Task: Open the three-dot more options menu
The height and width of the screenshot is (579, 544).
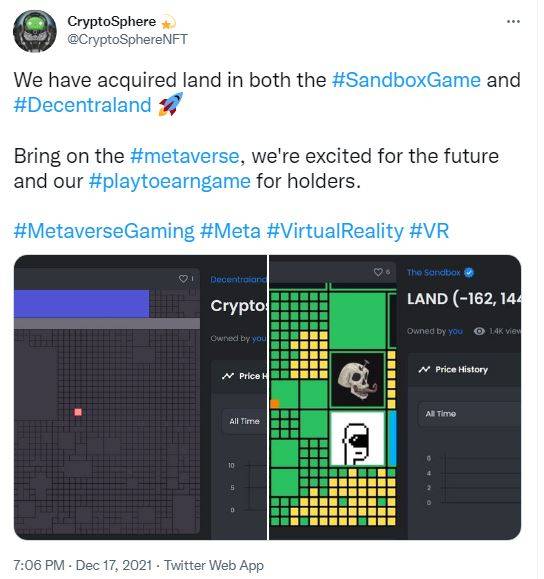Action: pos(513,21)
